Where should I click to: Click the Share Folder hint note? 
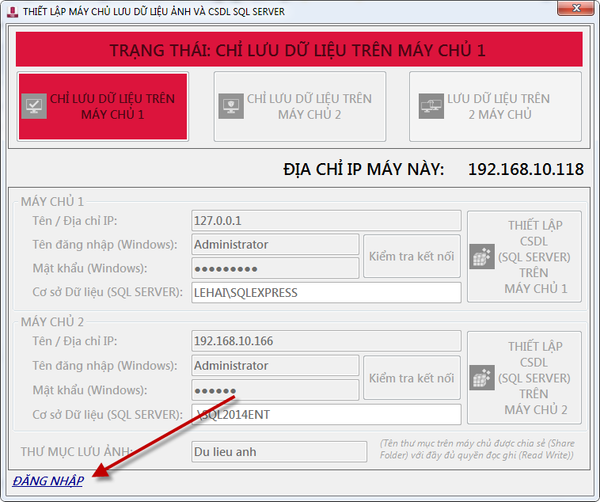point(477,449)
